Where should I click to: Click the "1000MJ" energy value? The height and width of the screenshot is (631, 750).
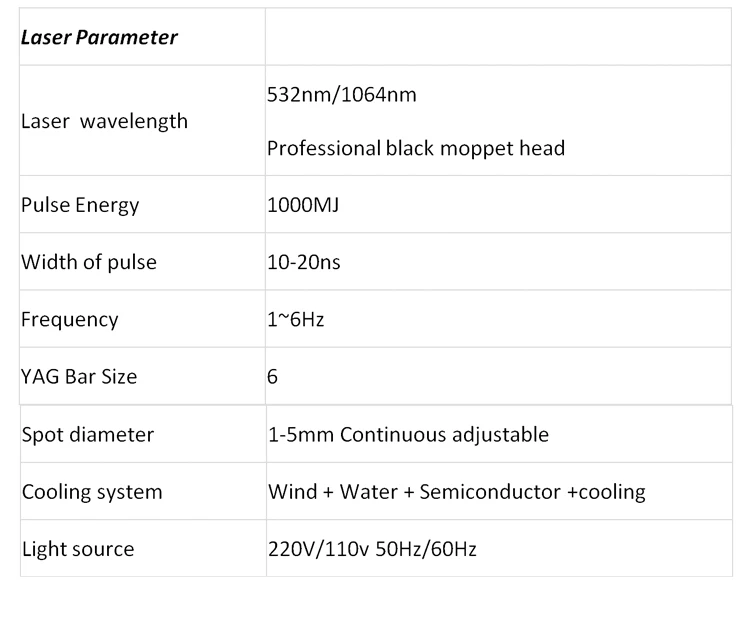305,205
